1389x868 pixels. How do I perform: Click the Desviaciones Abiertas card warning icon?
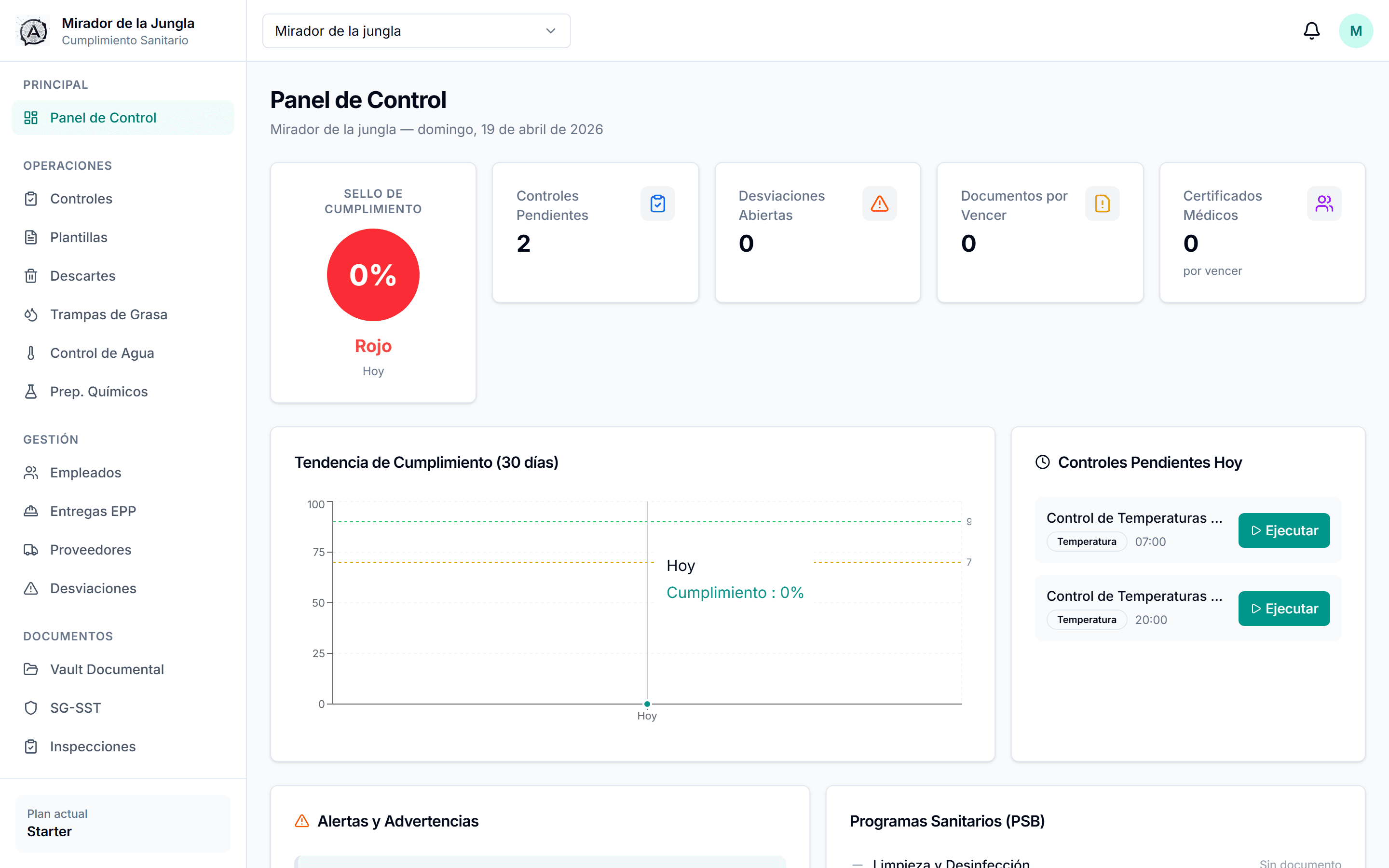(x=879, y=203)
